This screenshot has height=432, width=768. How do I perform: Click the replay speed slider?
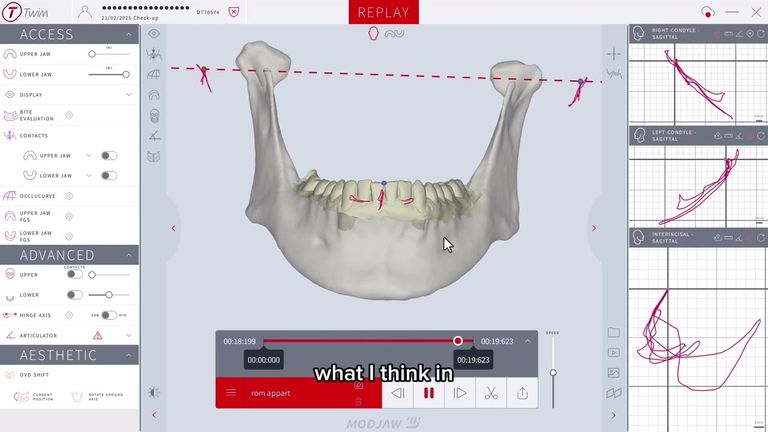pyautogui.click(x=553, y=373)
